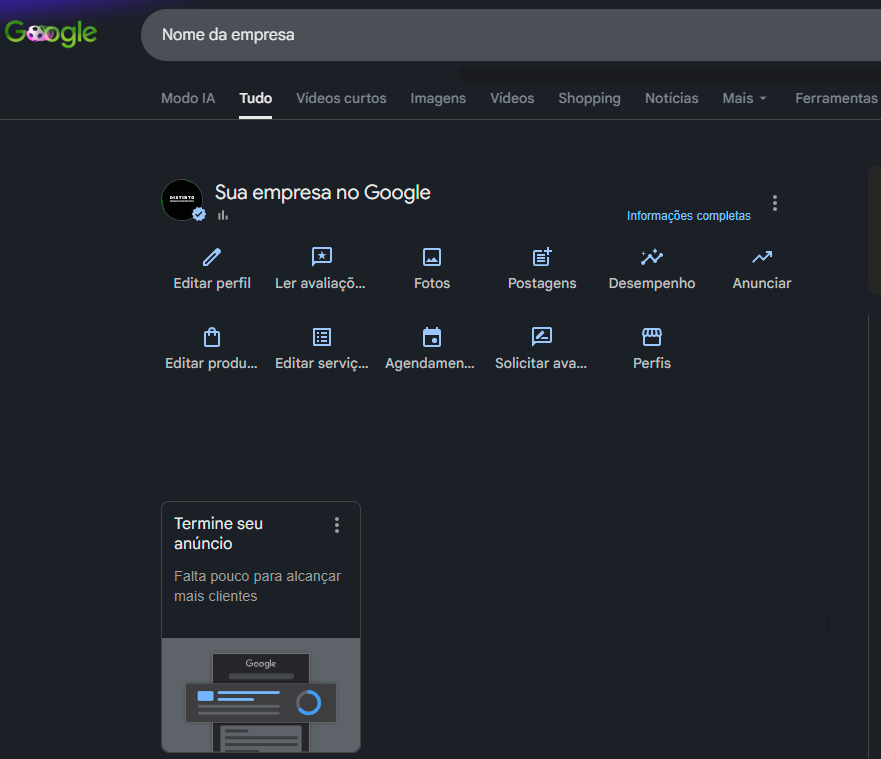This screenshot has width=881, height=759.
Task: Open the Vídeos tab
Action: tap(512, 98)
